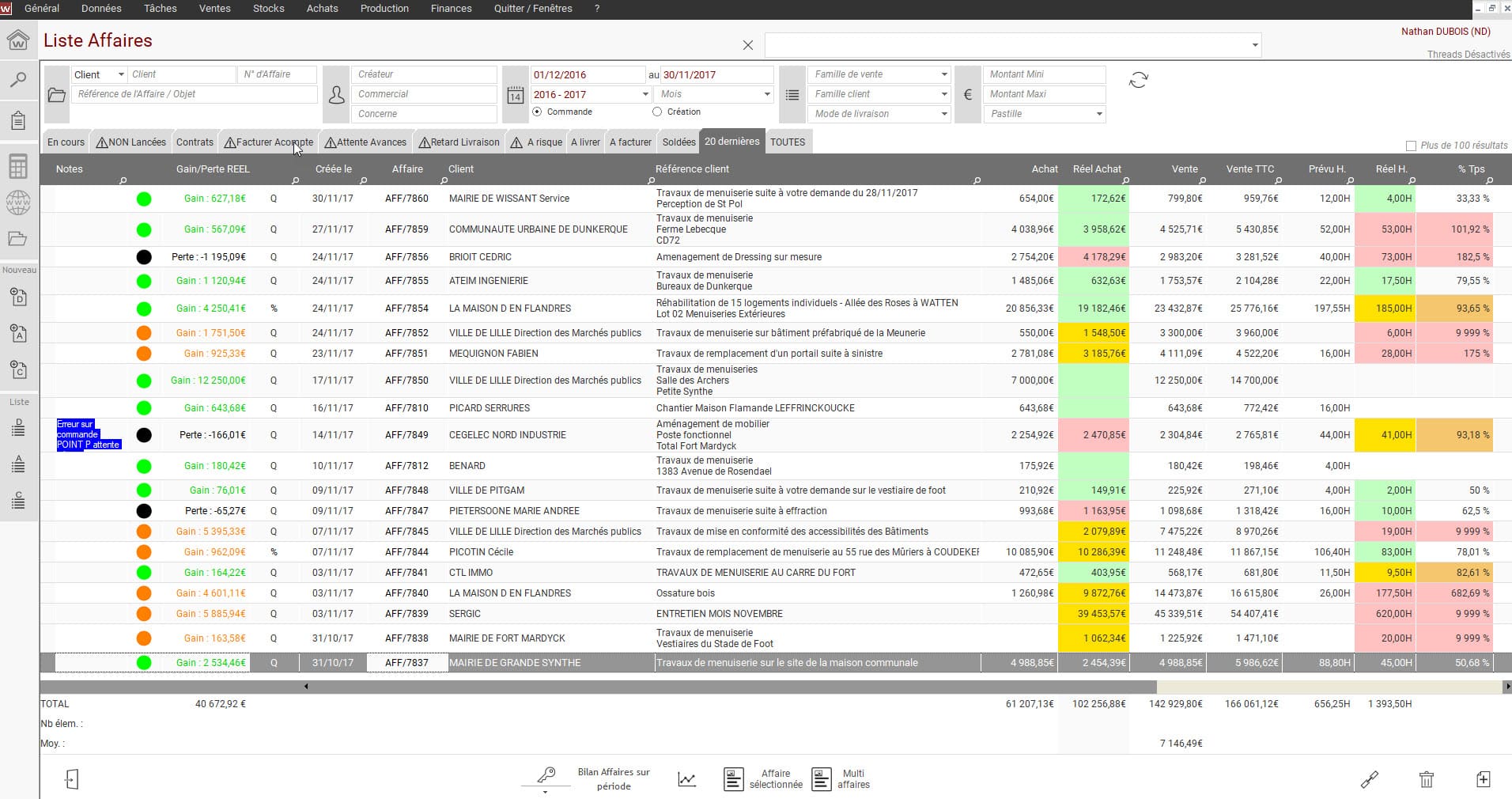
Task: Click the start date field 01/12/2016
Action: click(588, 75)
